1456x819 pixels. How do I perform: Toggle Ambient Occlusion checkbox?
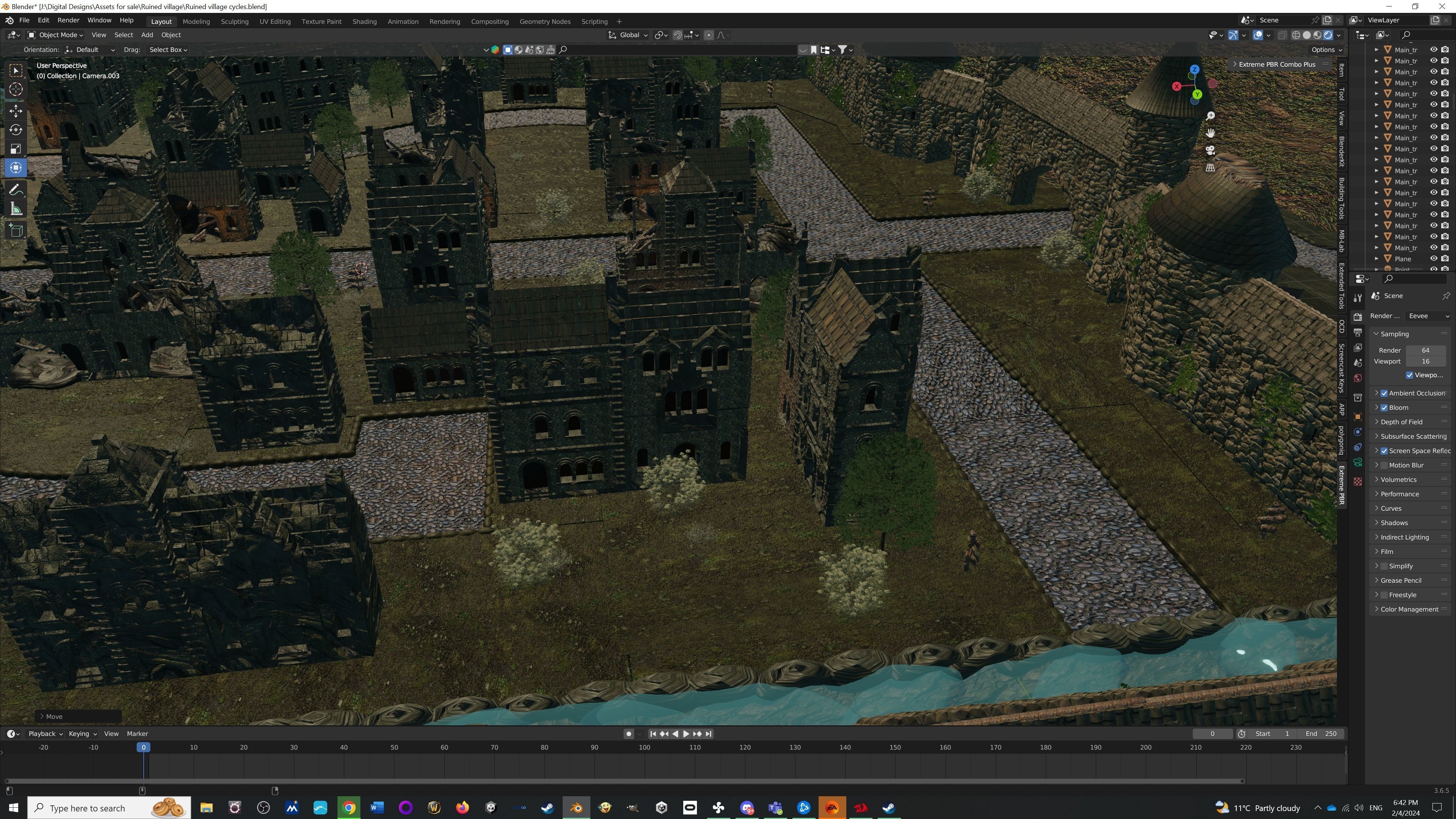coord(1384,394)
